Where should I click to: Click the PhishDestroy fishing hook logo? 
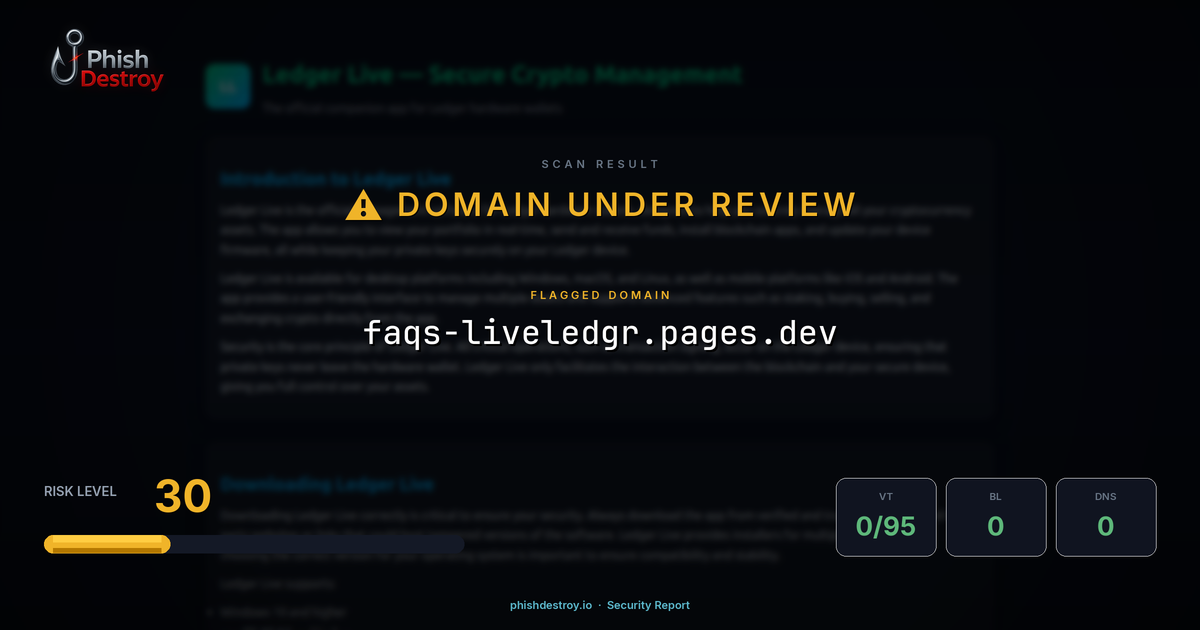click(68, 58)
